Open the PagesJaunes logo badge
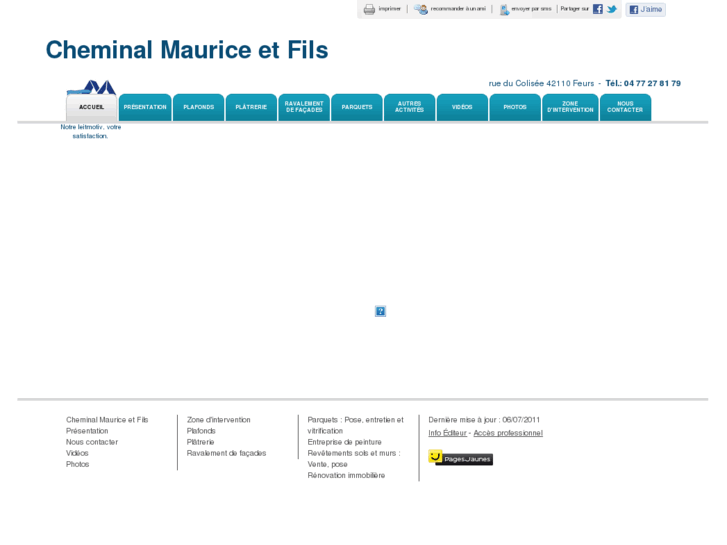Viewport: 727px width, 545px height. [460, 458]
